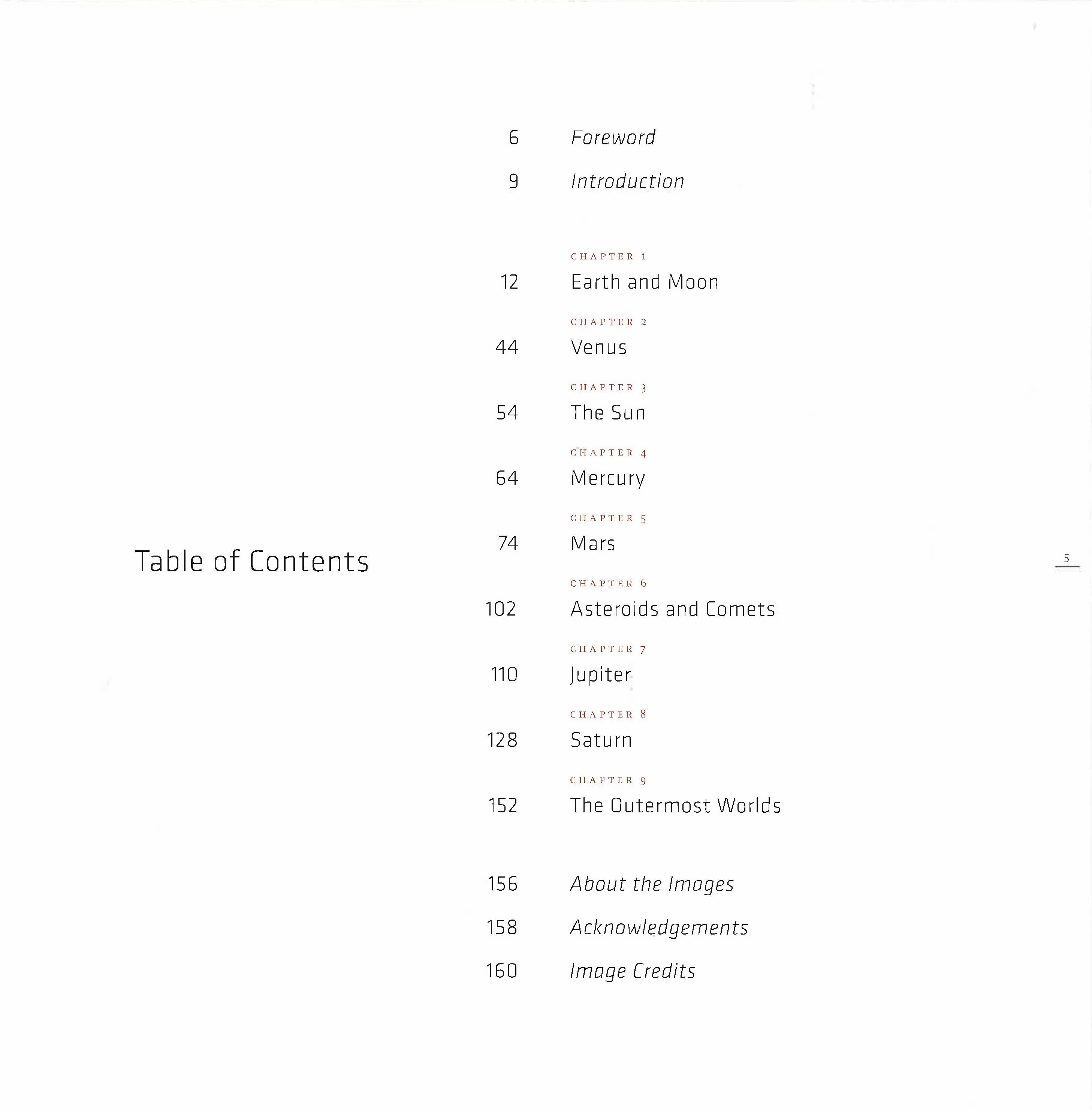Open Asteroids and Comets chapter
Image resolution: width=1092 pixels, height=1110 pixels.
click(x=672, y=609)
